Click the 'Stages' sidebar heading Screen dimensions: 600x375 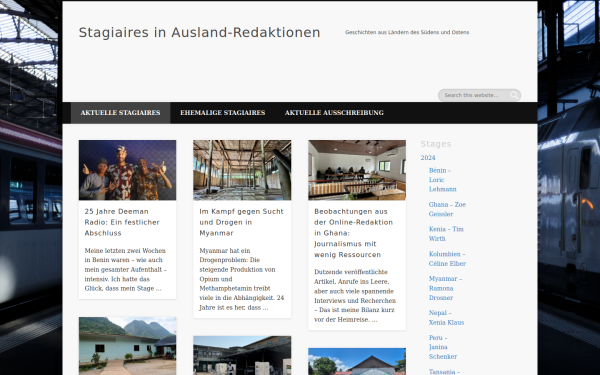[436, 144]
